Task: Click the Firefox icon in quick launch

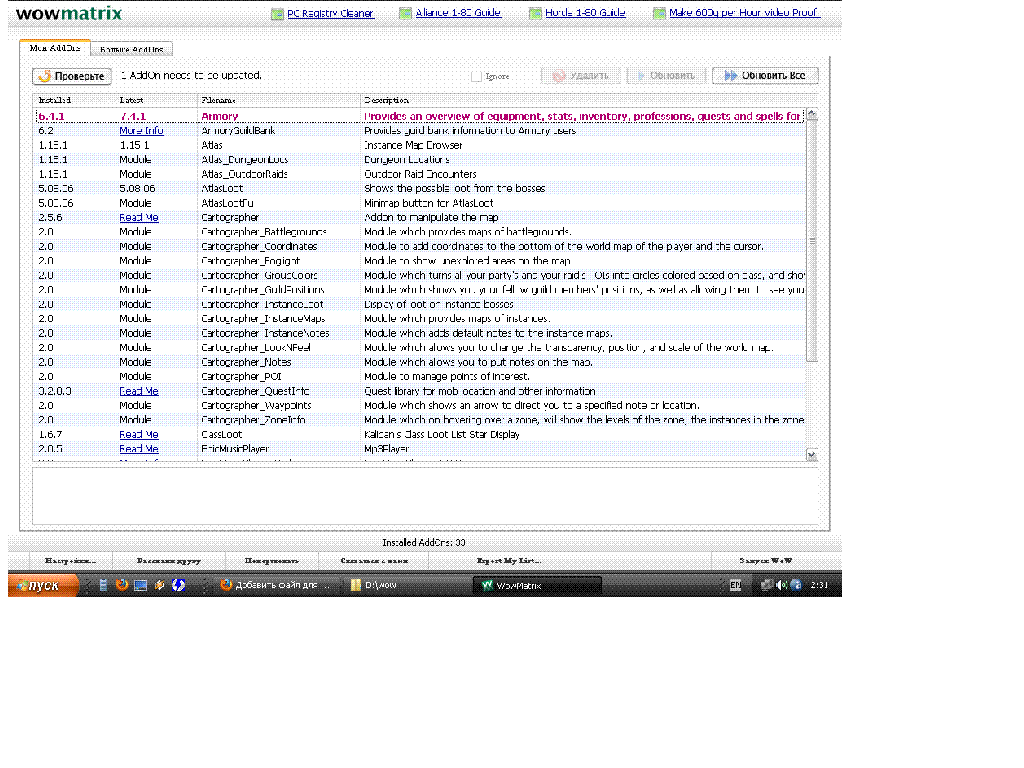Action: [x=121, y=584]
